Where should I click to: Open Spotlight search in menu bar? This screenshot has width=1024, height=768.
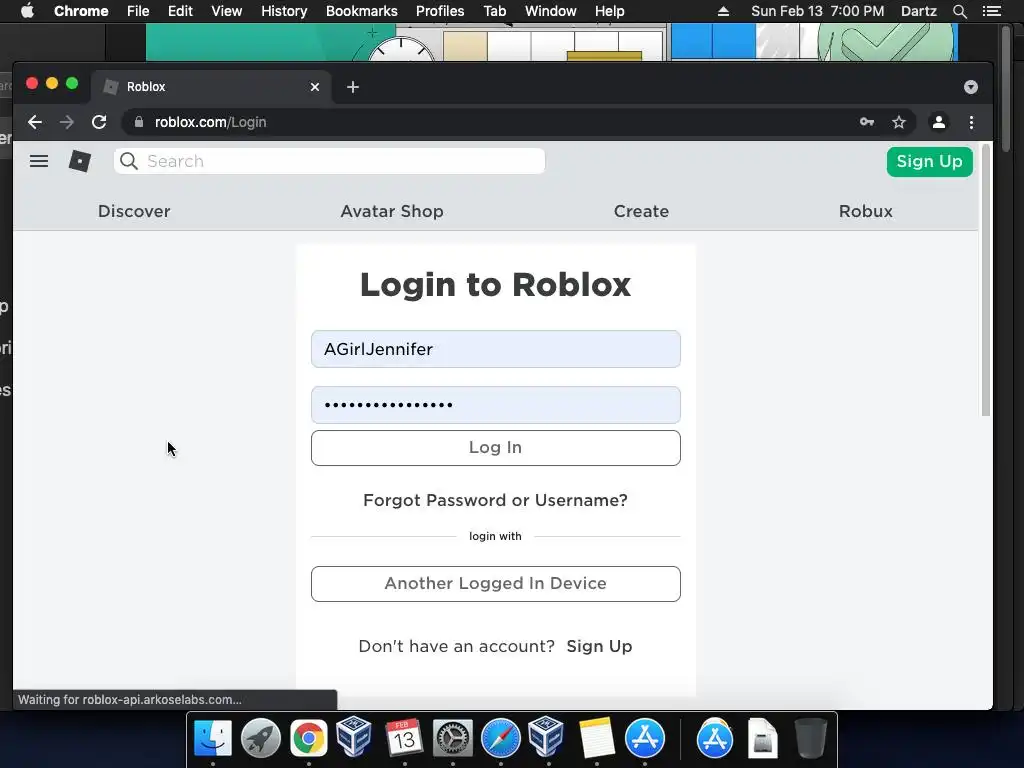(959, 11)
